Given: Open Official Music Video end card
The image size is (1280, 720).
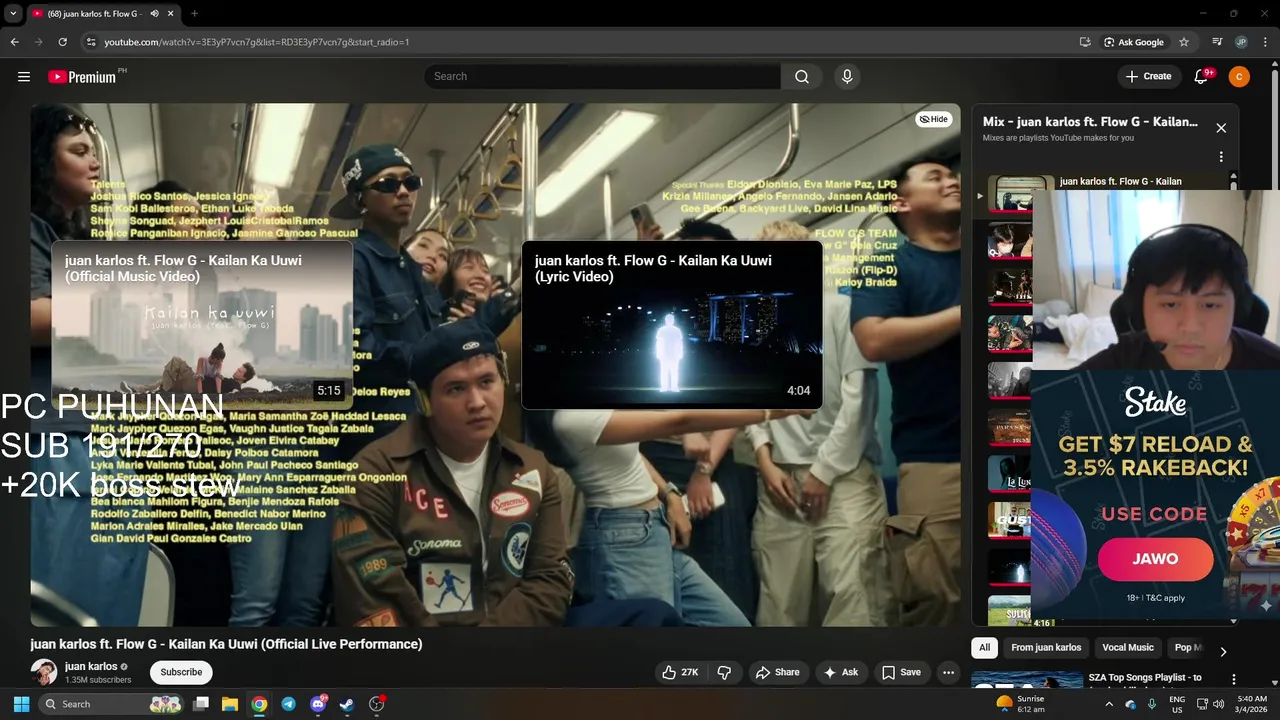Looking at the screenshot, I should point(202,325).
